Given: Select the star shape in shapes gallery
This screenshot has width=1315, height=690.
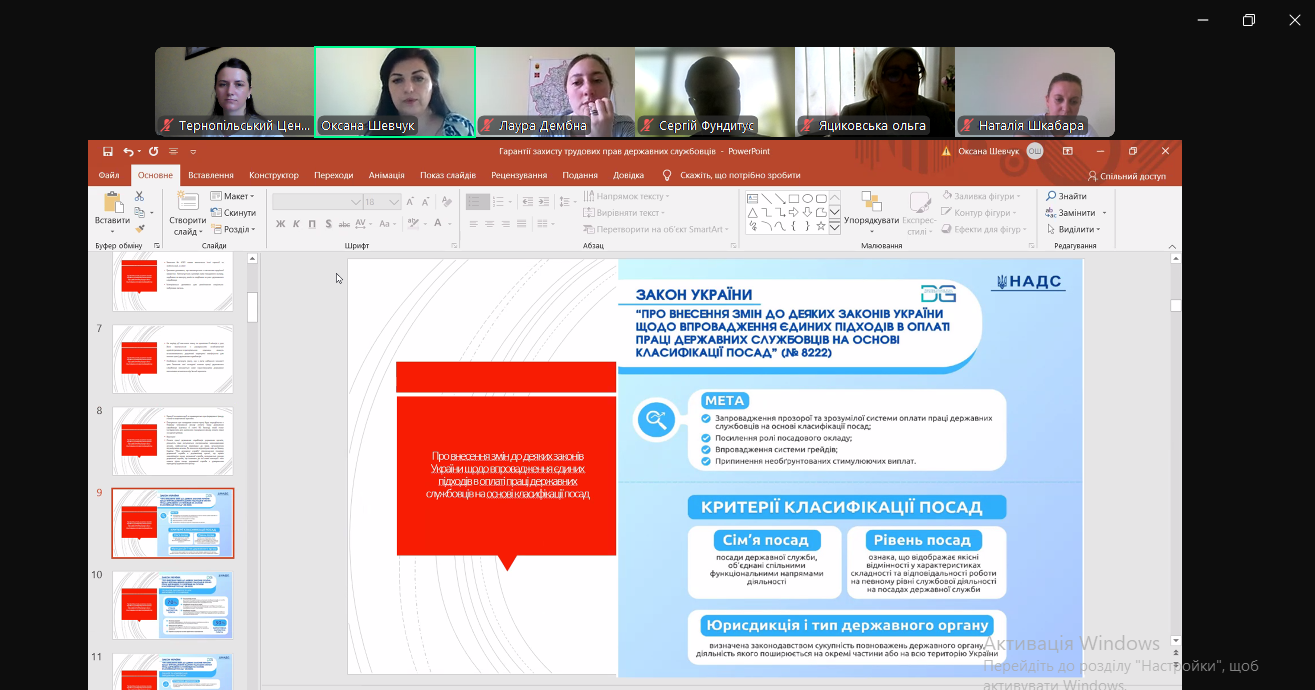Looking at the screenshot, I should [x=821, y=226].
